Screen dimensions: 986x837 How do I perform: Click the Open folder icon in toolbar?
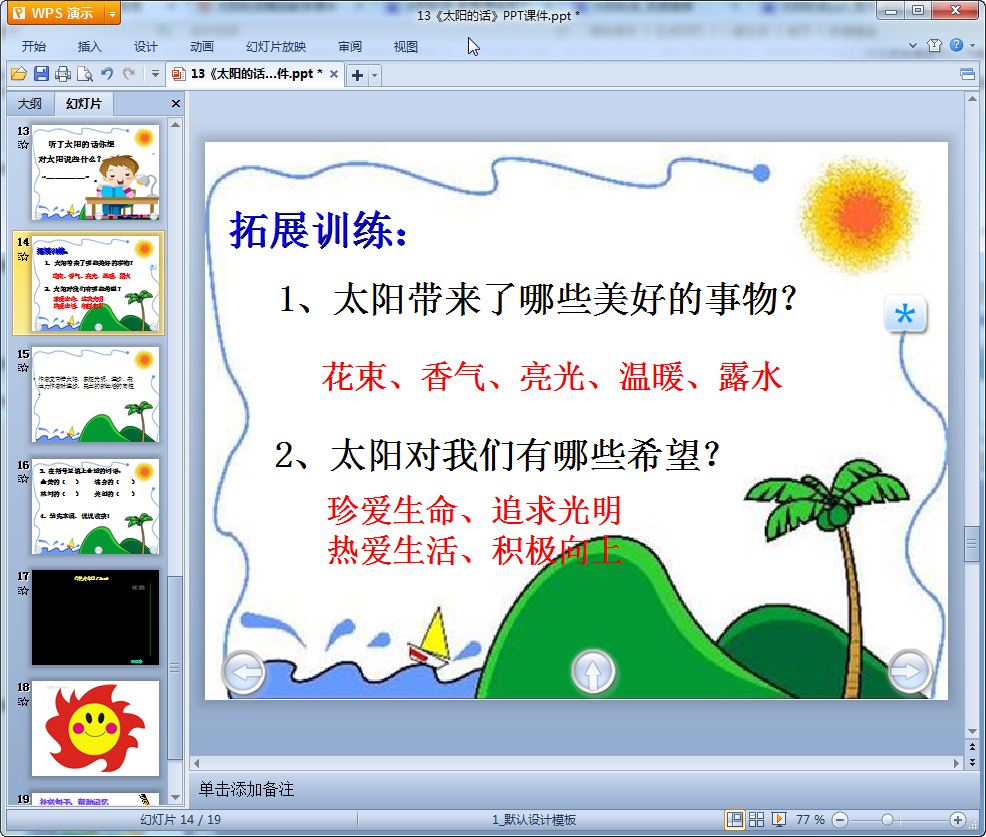(x=19, y=74)
